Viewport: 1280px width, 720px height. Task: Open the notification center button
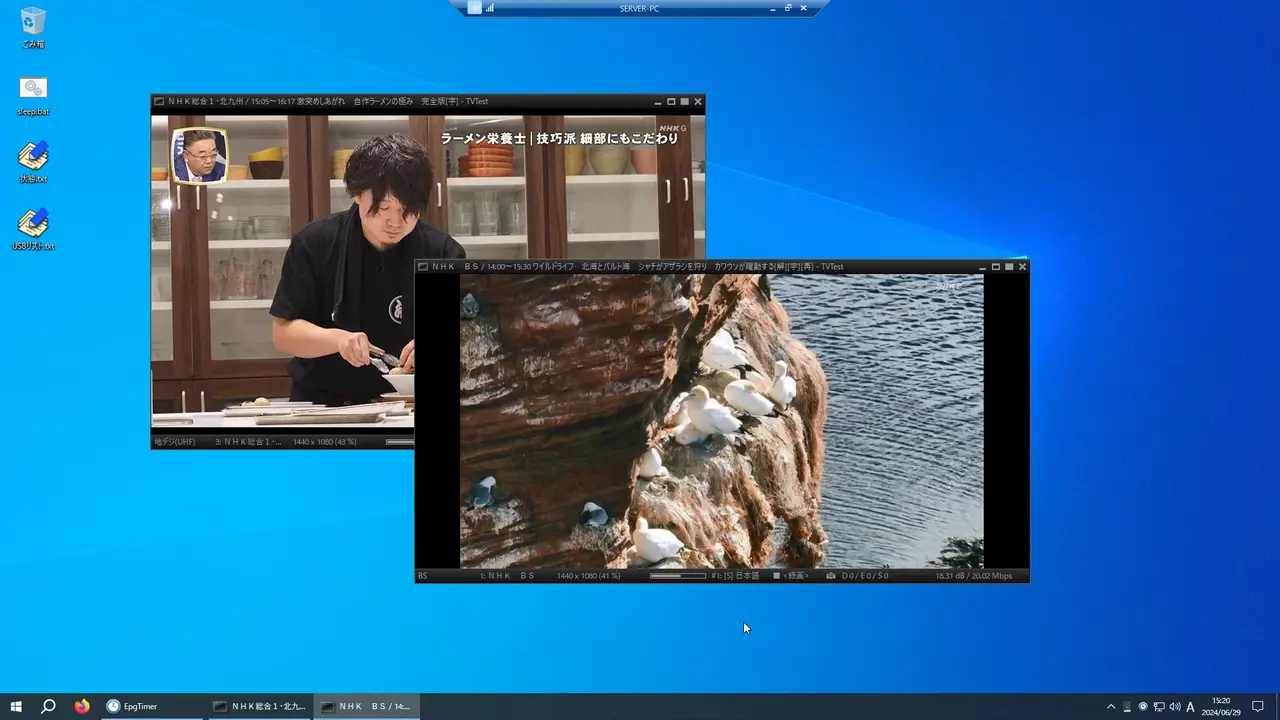pos(1258,706)
